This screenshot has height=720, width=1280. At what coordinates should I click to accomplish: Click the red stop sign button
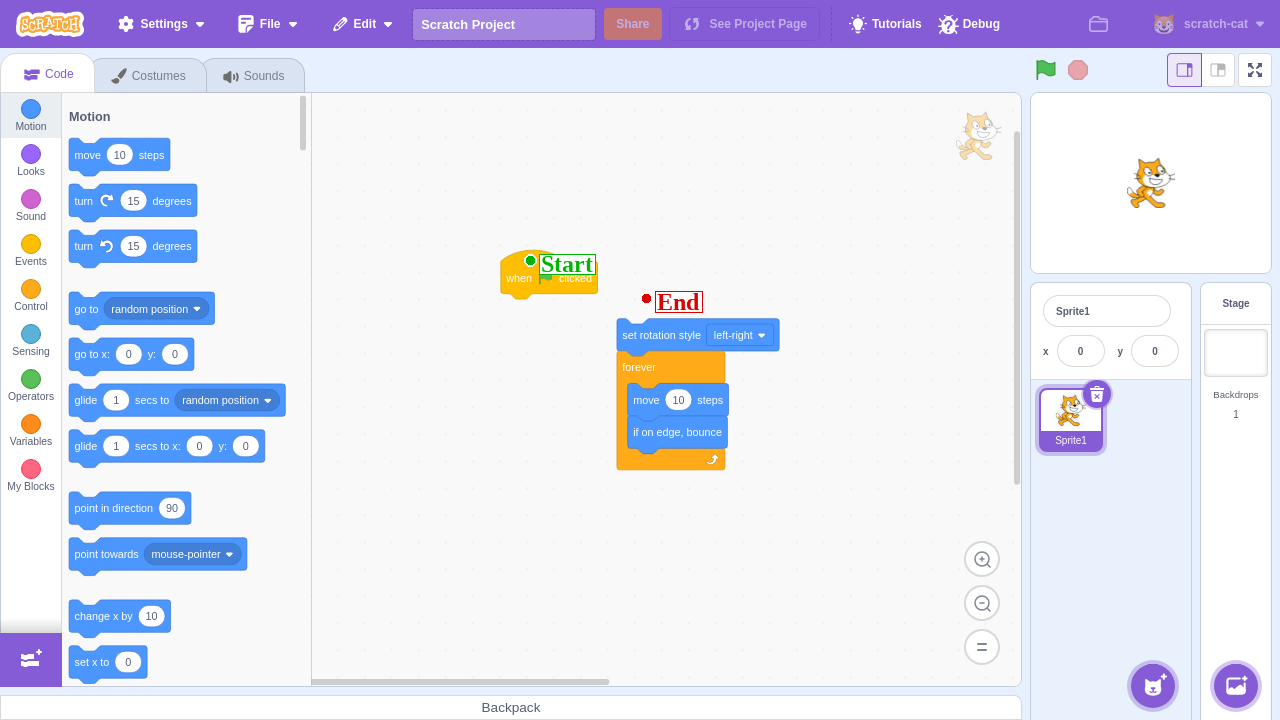(1078, 70)
